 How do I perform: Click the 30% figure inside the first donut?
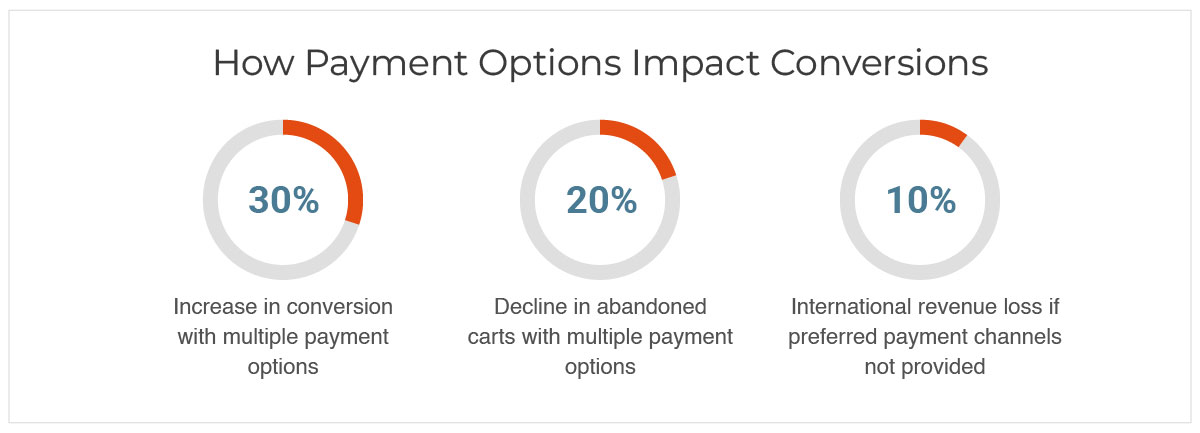coord(283,200)
